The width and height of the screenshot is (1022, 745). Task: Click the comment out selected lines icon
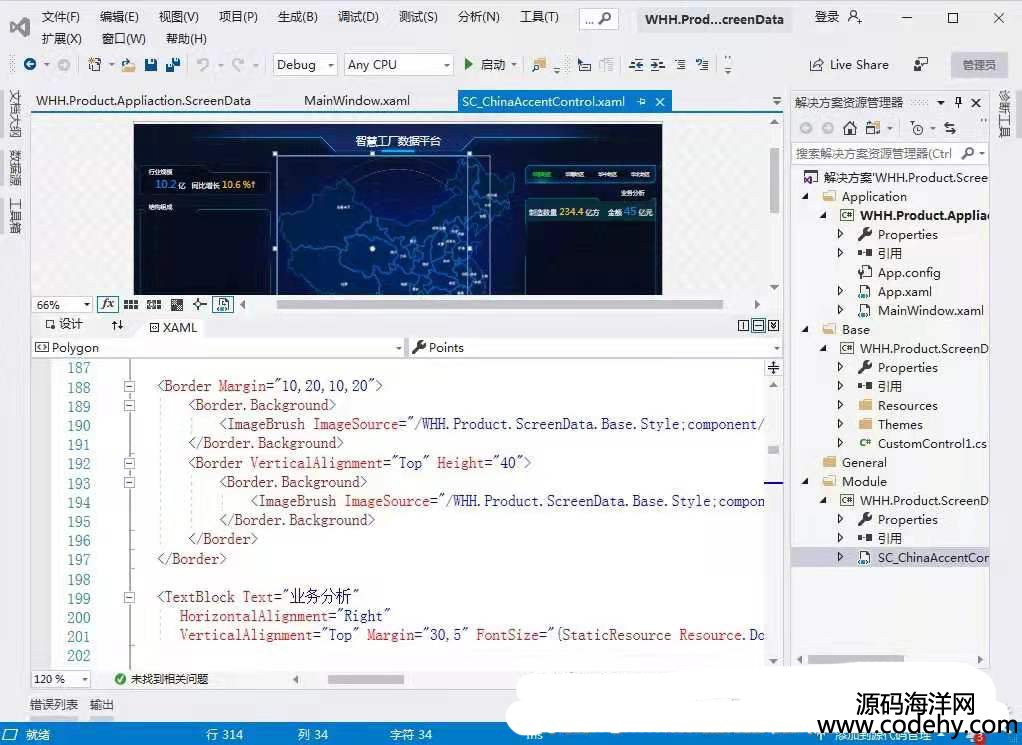tap(680, 64)
